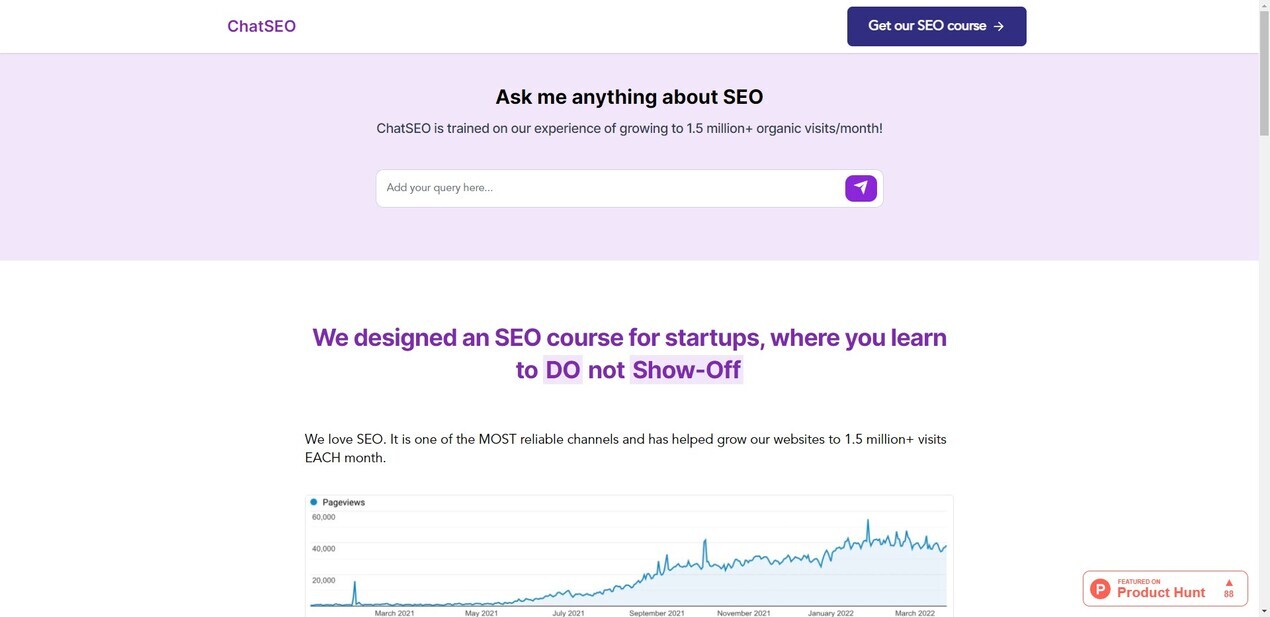
Task: Click the "Ask me anything about SEO" heading
Action: point(629,97)
